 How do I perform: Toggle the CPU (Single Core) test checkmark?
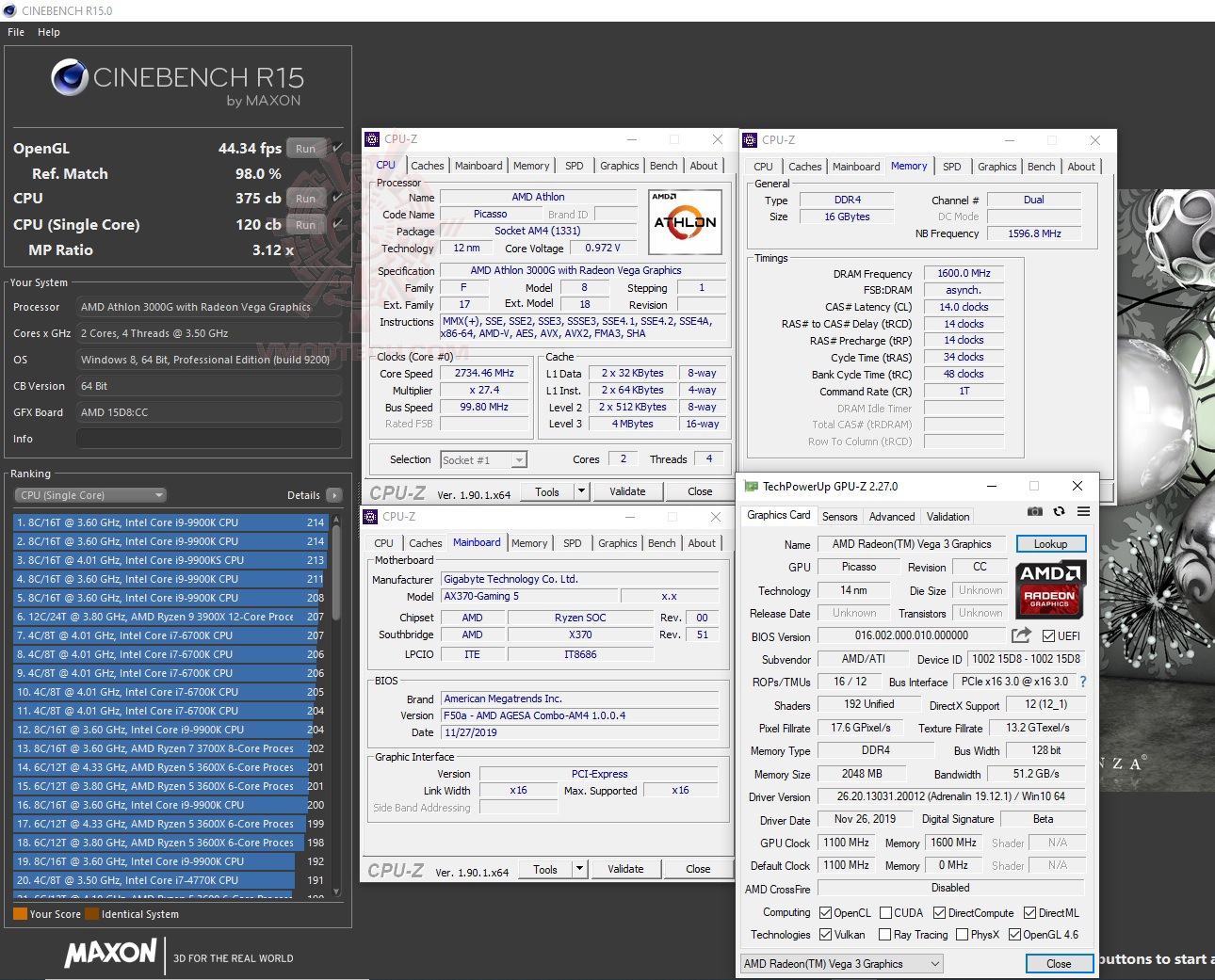(x=337, y=224)
